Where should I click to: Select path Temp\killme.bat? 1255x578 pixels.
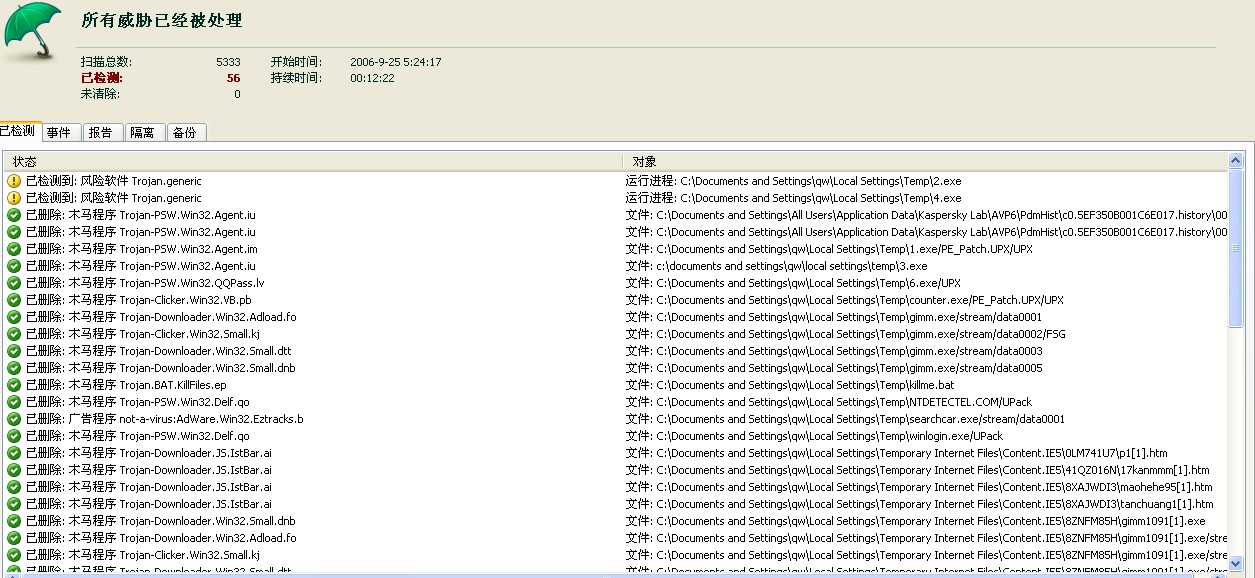(790, 385)
